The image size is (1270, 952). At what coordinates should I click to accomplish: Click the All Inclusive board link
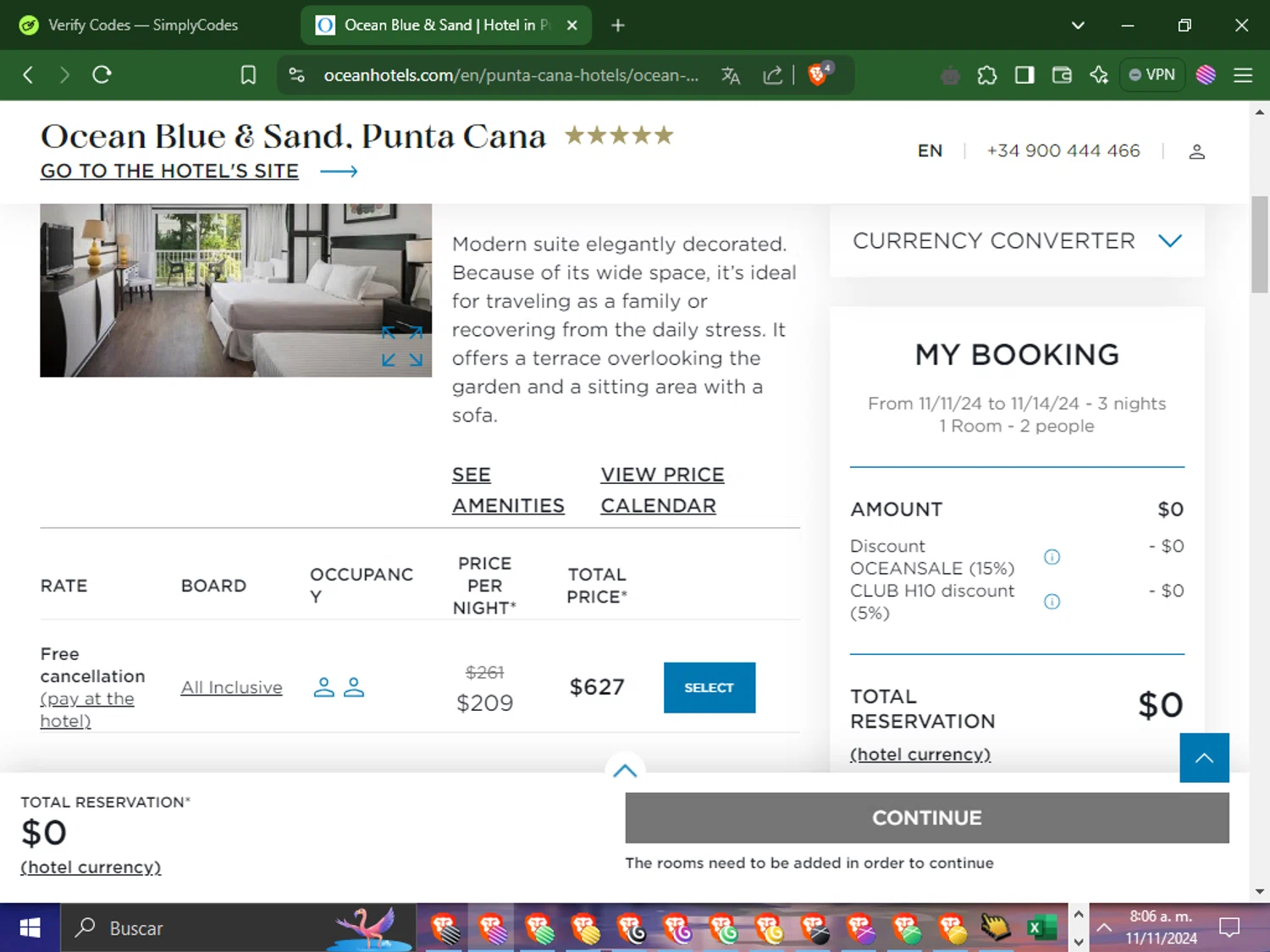pyautogui.click(x=231, y=687)
